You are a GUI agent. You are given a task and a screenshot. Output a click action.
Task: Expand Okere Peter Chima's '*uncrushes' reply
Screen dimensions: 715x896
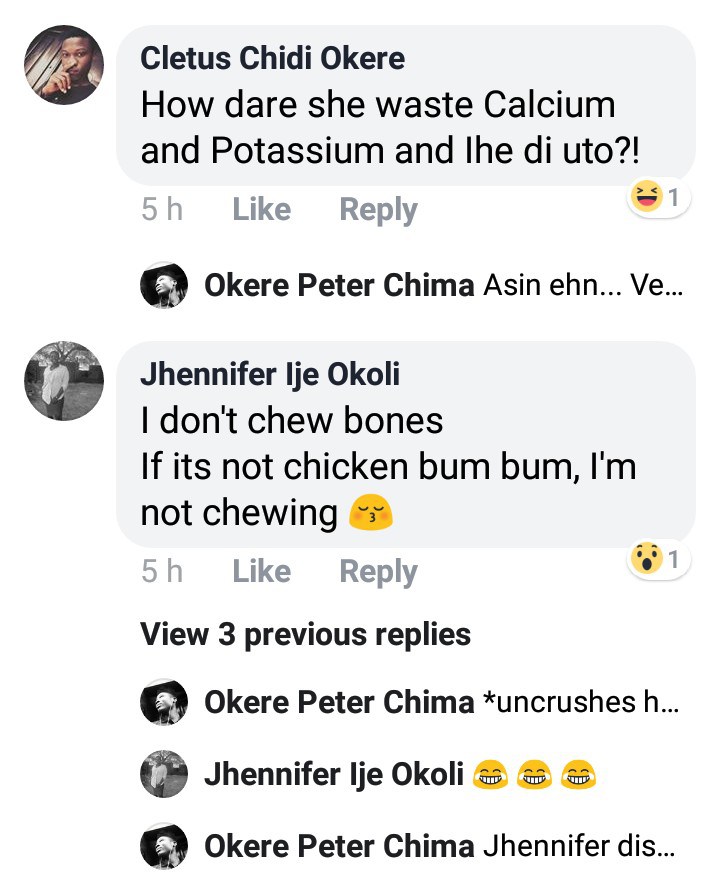pyautogui.click(x=580, y=703)
